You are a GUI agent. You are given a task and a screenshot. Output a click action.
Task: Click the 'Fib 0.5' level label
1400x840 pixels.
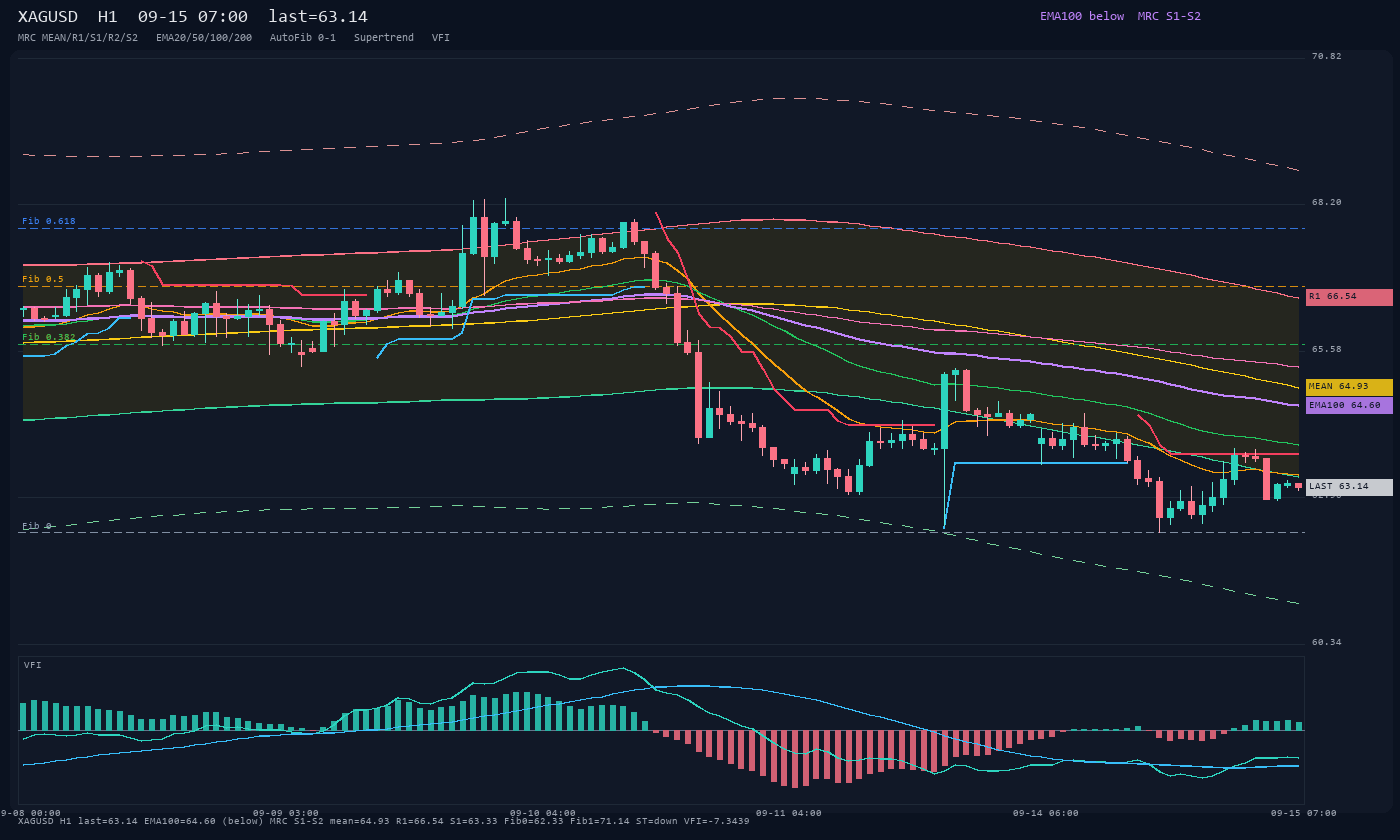tap(43, 279)
